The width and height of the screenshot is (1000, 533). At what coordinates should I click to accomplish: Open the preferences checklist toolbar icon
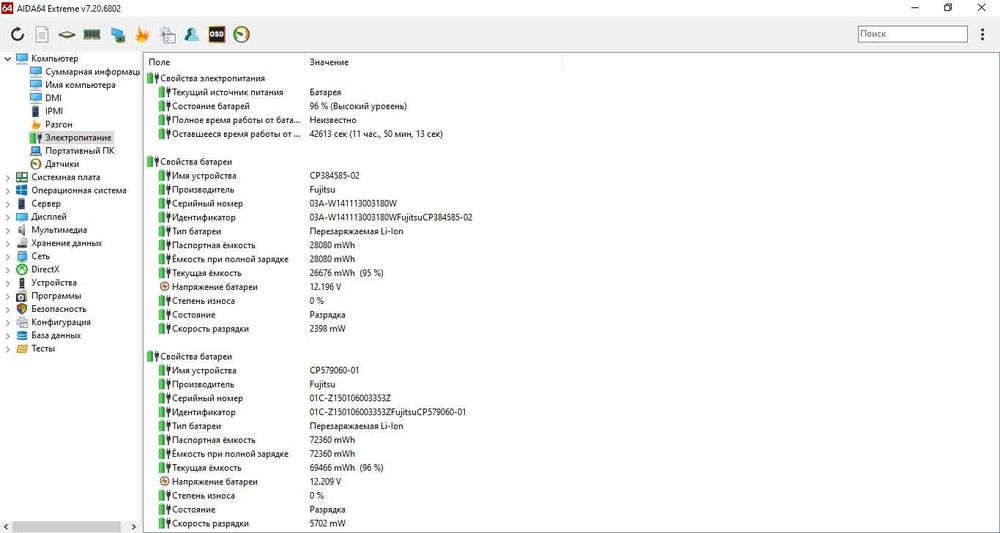click(167, 34)
